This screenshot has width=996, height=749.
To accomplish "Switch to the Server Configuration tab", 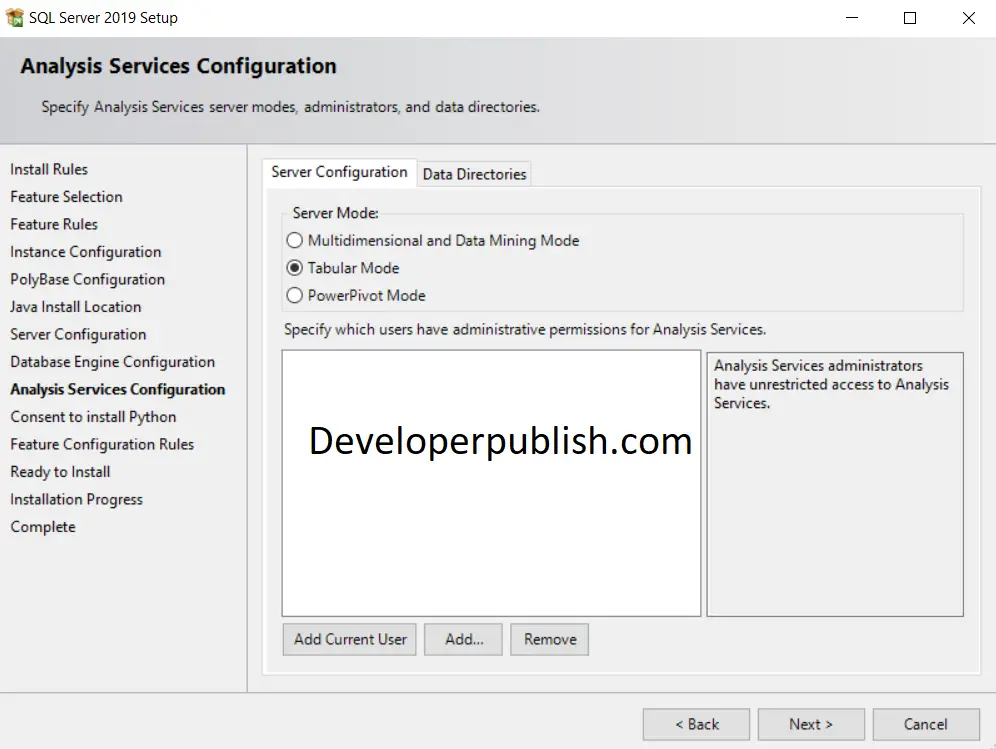I will [339, 172].
